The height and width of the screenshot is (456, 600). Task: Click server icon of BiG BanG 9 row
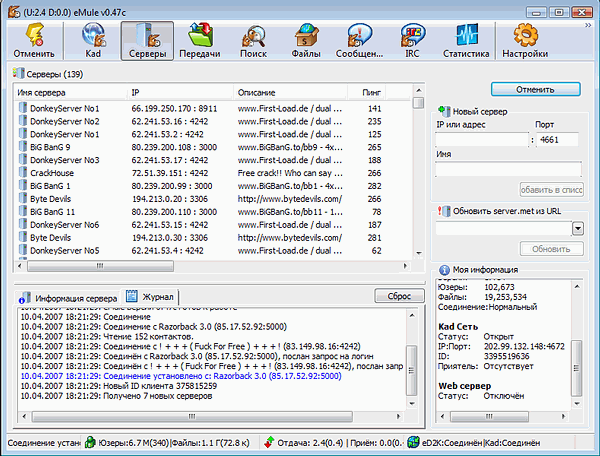coord(23,147)
